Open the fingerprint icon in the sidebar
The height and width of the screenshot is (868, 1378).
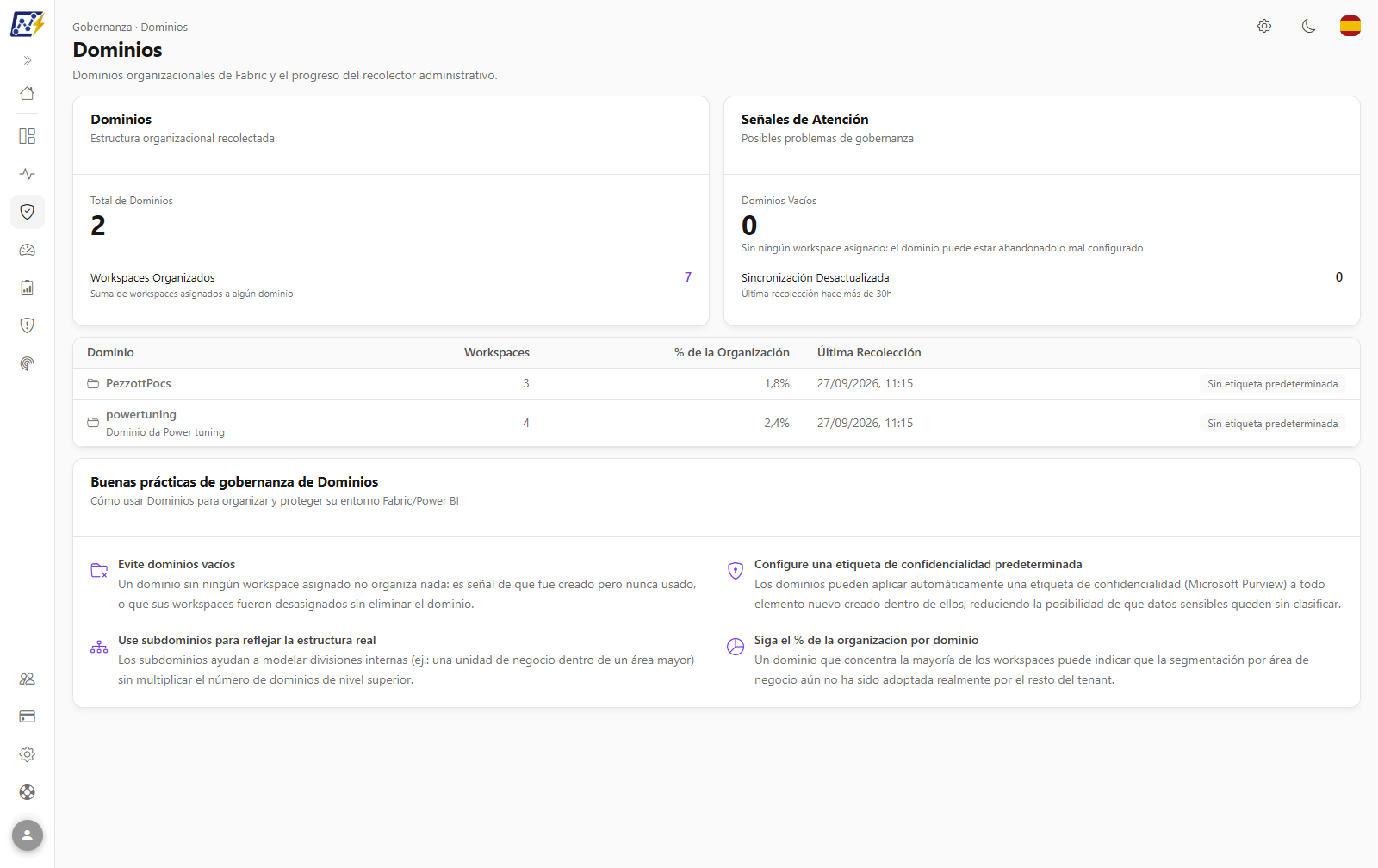click(28, 363)
